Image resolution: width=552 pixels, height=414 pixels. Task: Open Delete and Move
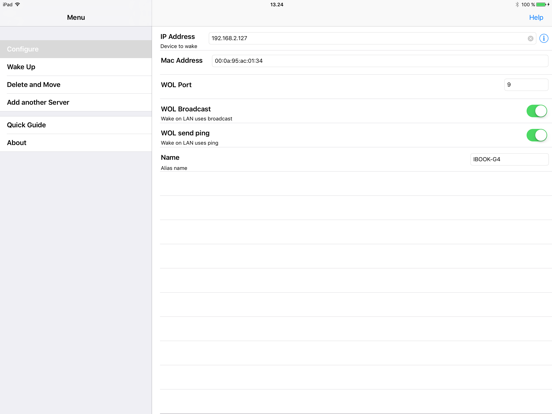(x=76, y=84)
